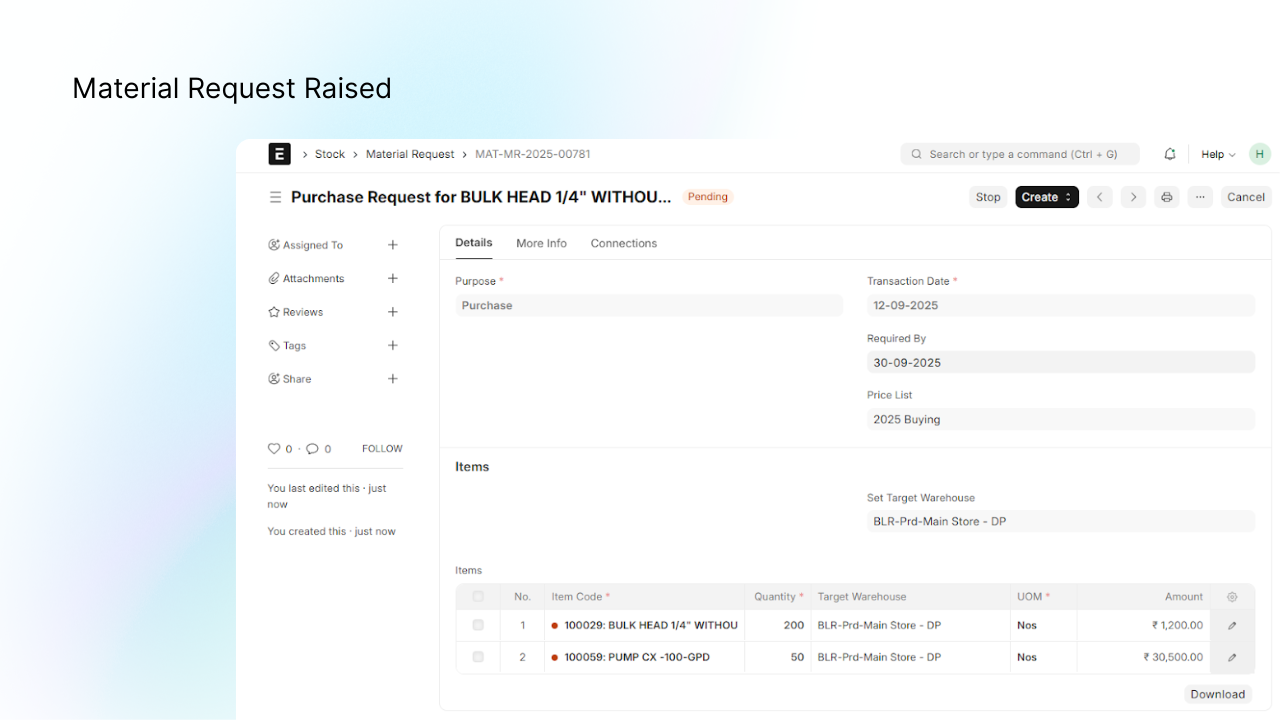1280x720 pixels.
Task: Add a review with plus icon
Action: pyautogui.click(x=393, y=312)
